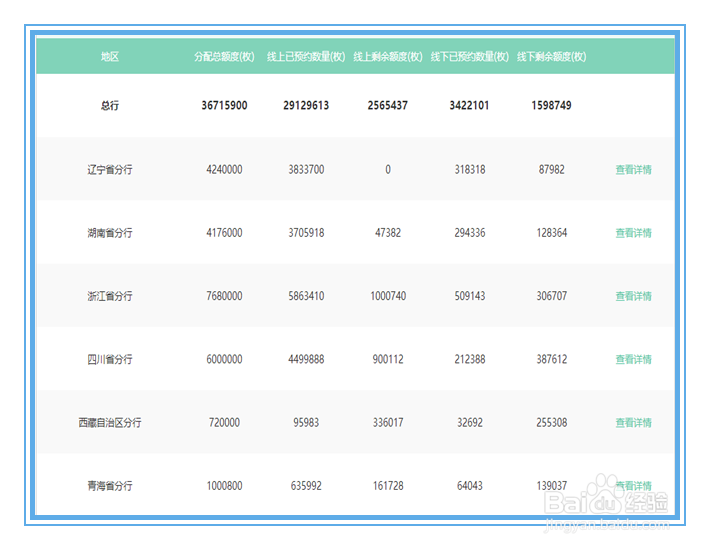The image size is (710, 550).
Task: Select the 浙江省分行 row name
Action: point(110,297)
